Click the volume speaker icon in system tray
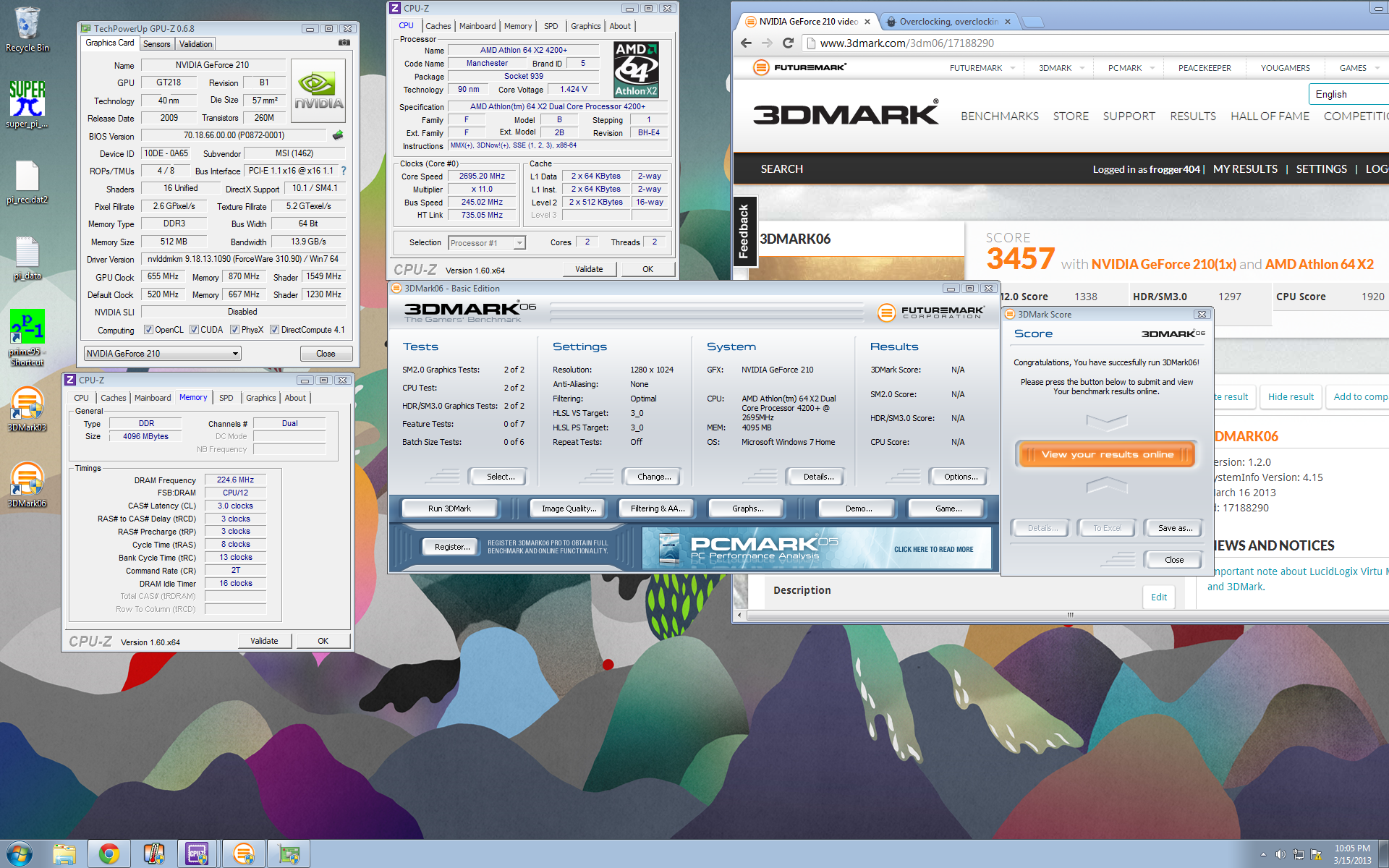1389x868 pixels. (1280, 854)
